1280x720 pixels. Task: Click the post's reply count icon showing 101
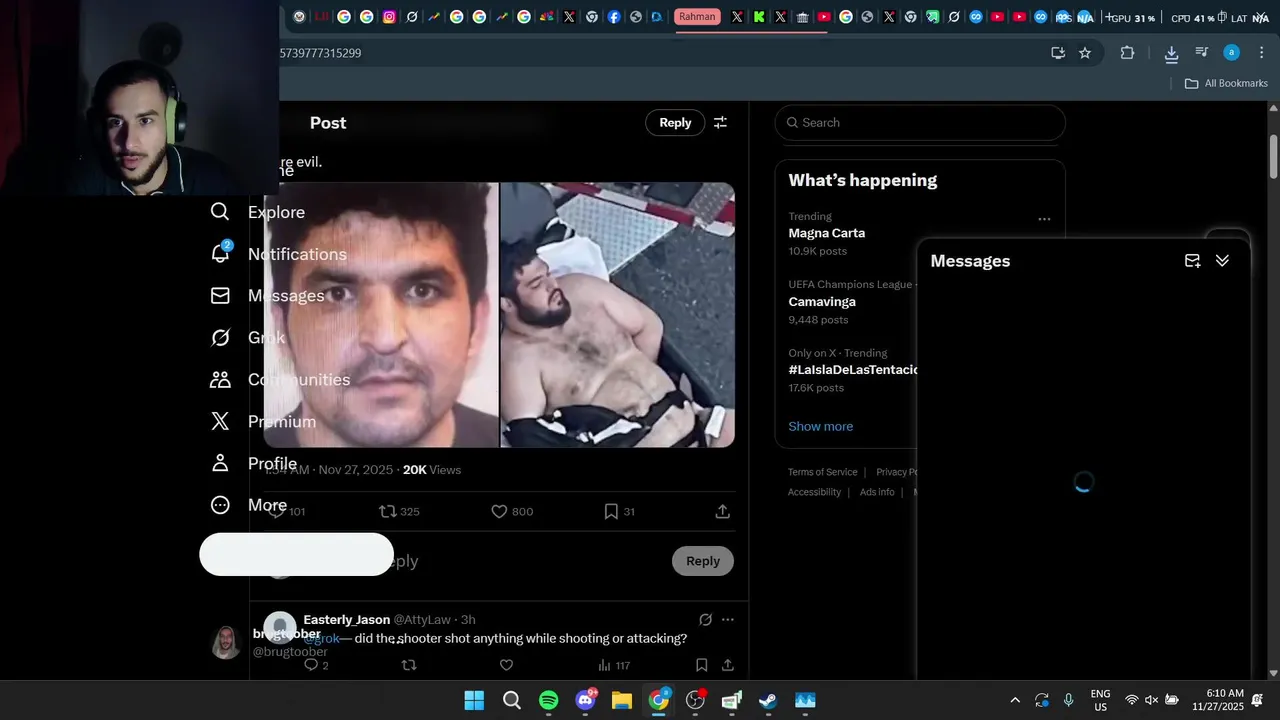point(277,511)
